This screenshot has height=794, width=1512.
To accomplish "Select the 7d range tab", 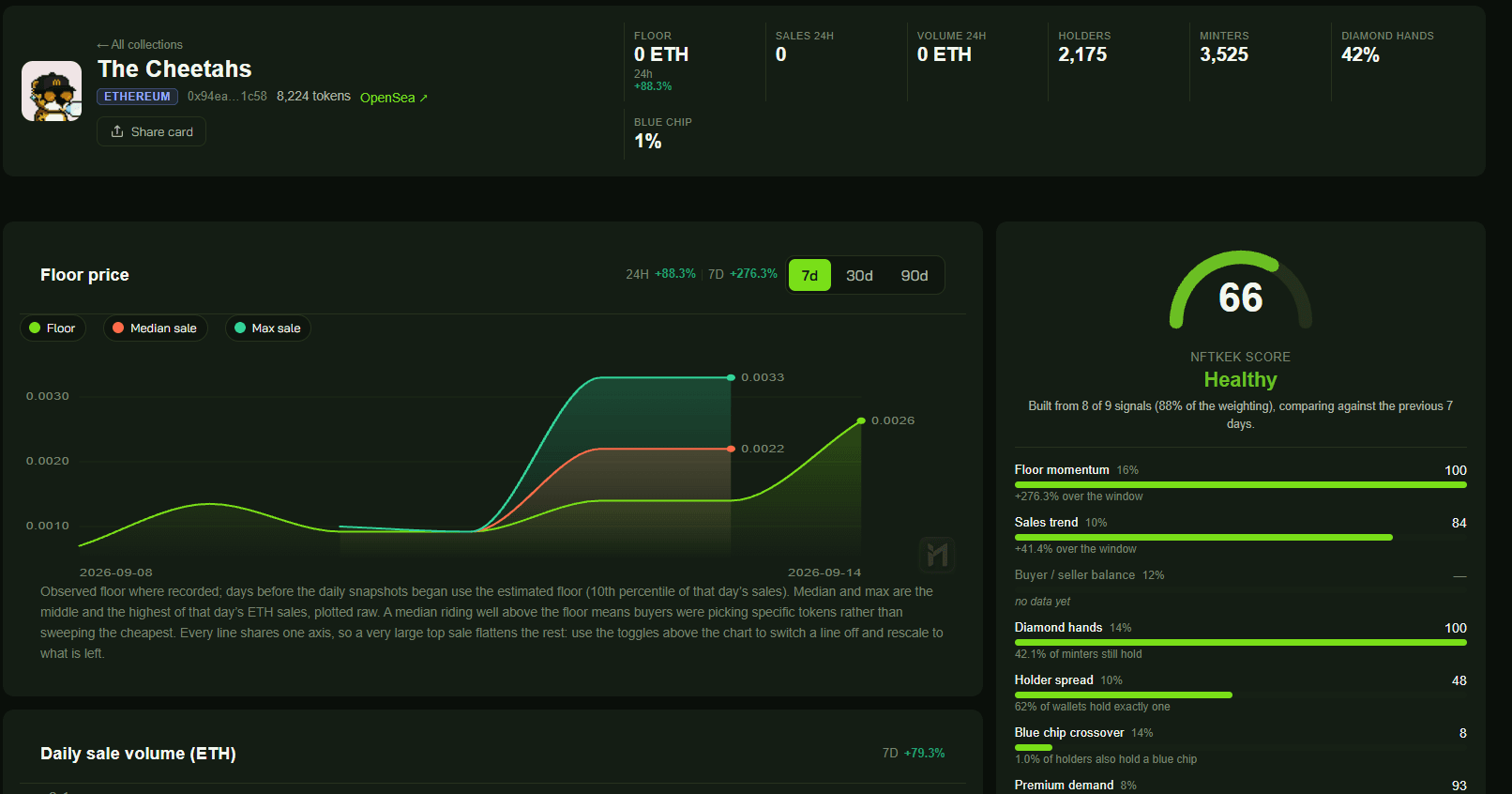I will (x=809, y=275).
